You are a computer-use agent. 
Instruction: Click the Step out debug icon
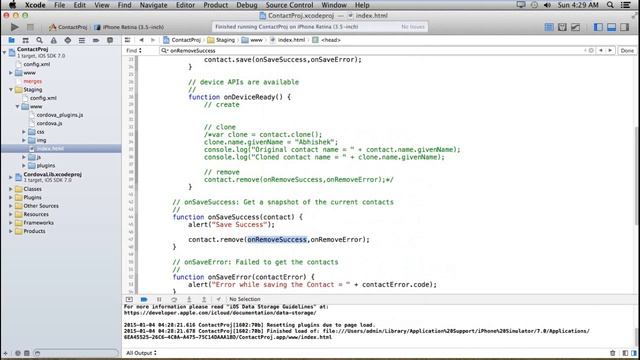[x=204, y=299]
